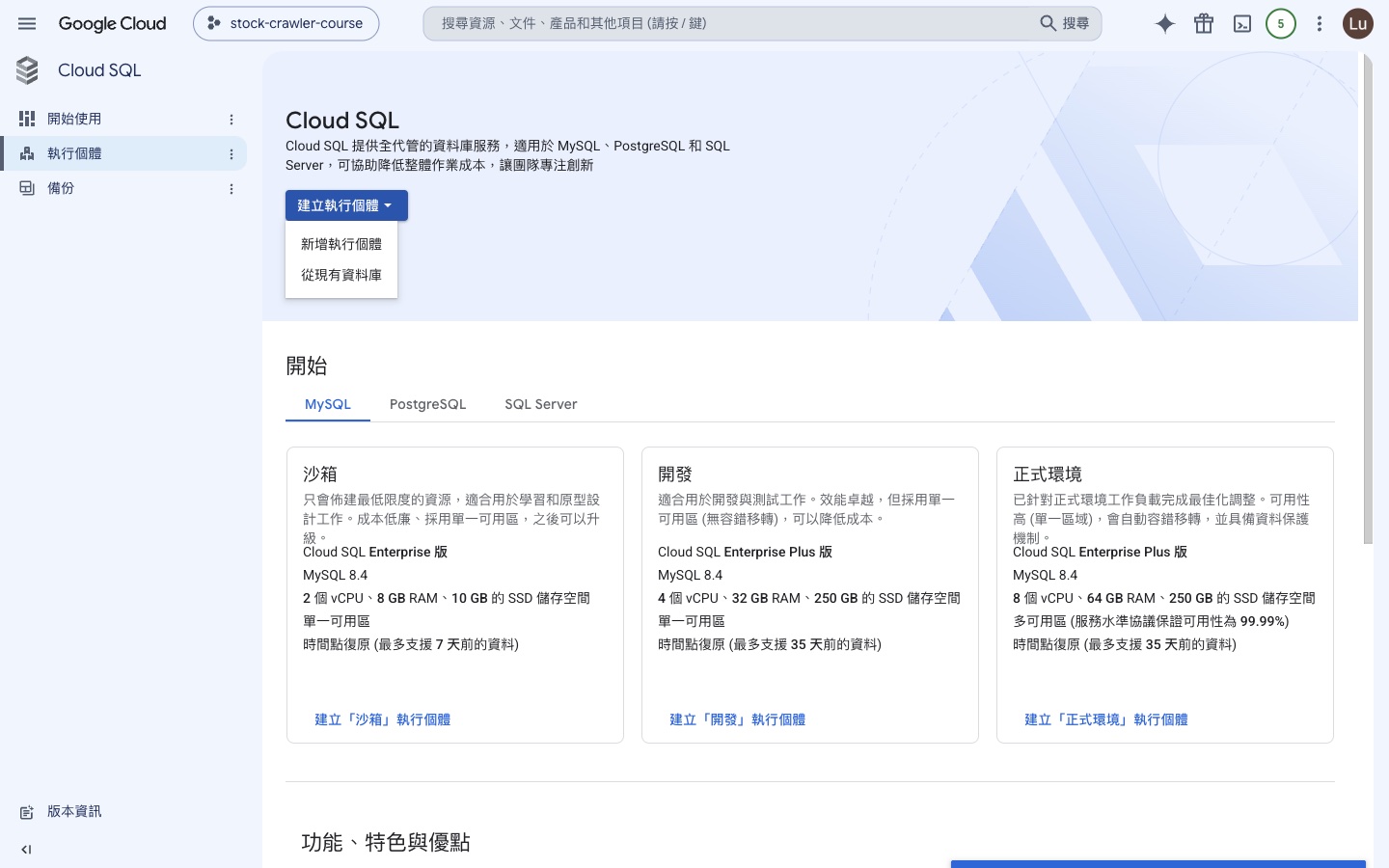Open the Lu account avatar
This screenshot has width=1389, height=868.
[x=1358, y=23]
